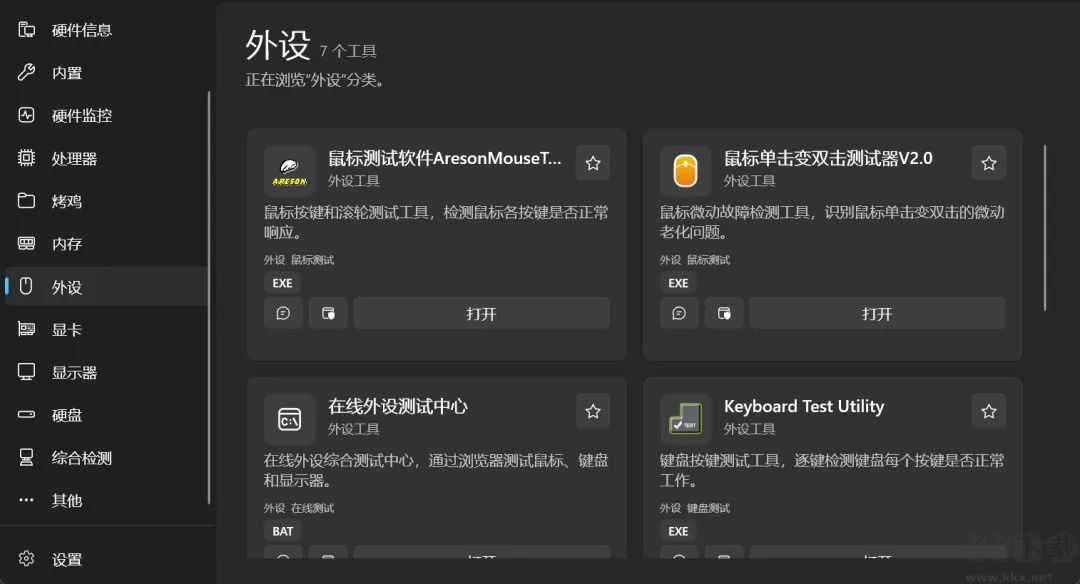1080x584 pixels.
Task: Click the AresonMouseTest app logo
Action: coord(289,171)
